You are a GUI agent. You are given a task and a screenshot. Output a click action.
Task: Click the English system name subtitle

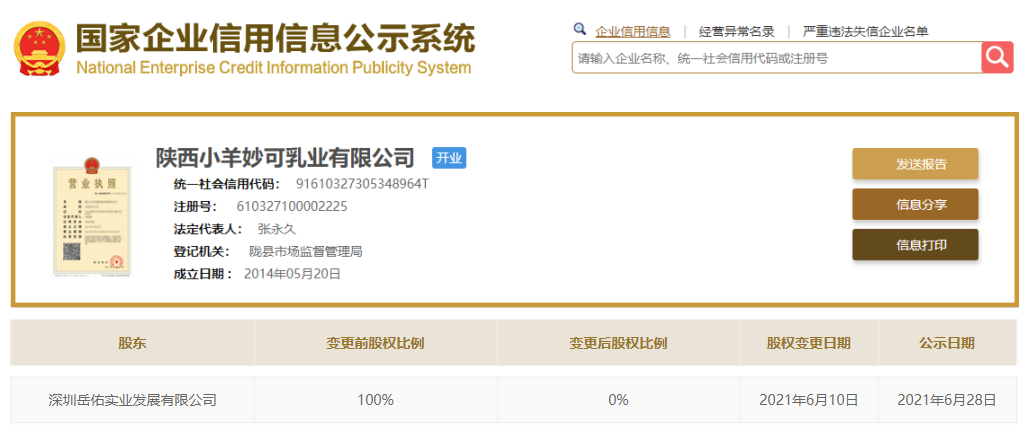(x=274, y=68)
